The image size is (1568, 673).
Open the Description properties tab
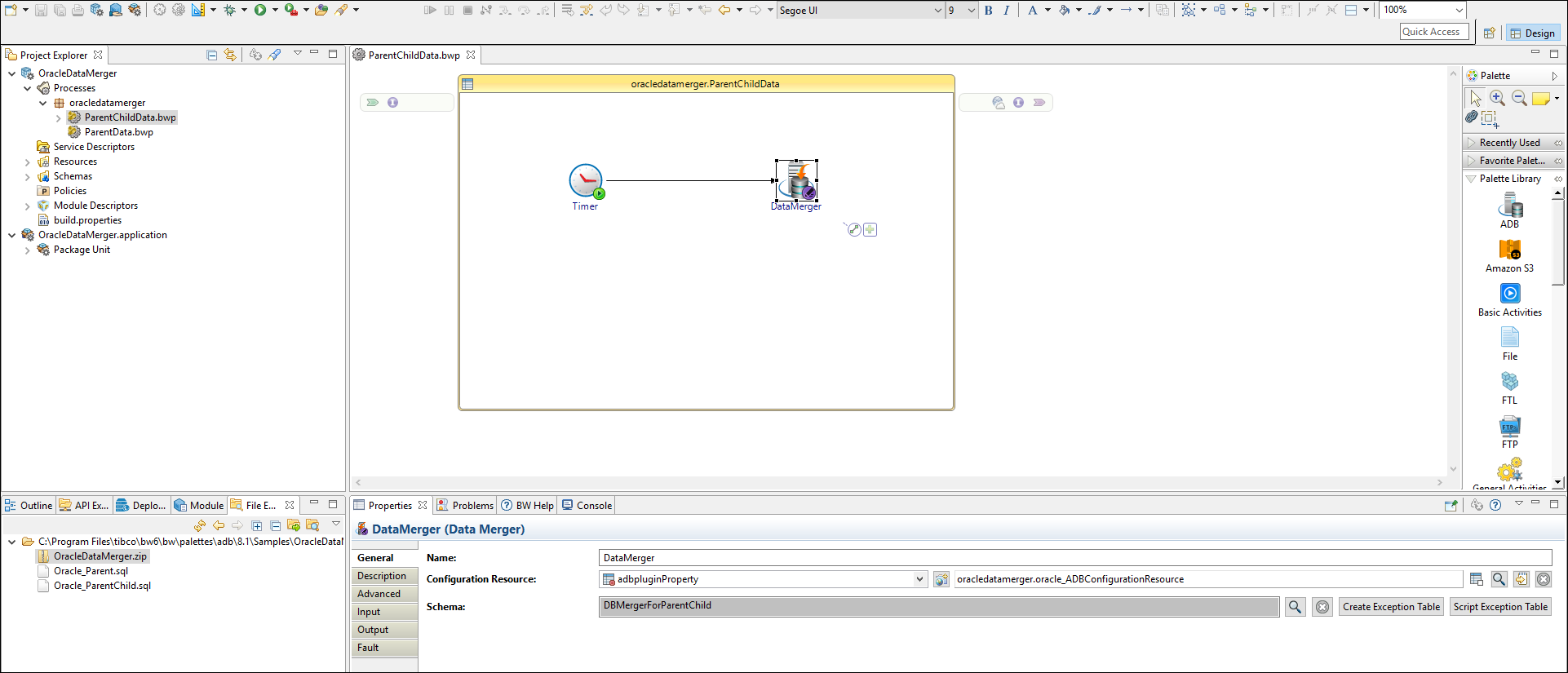click(385, 576)
